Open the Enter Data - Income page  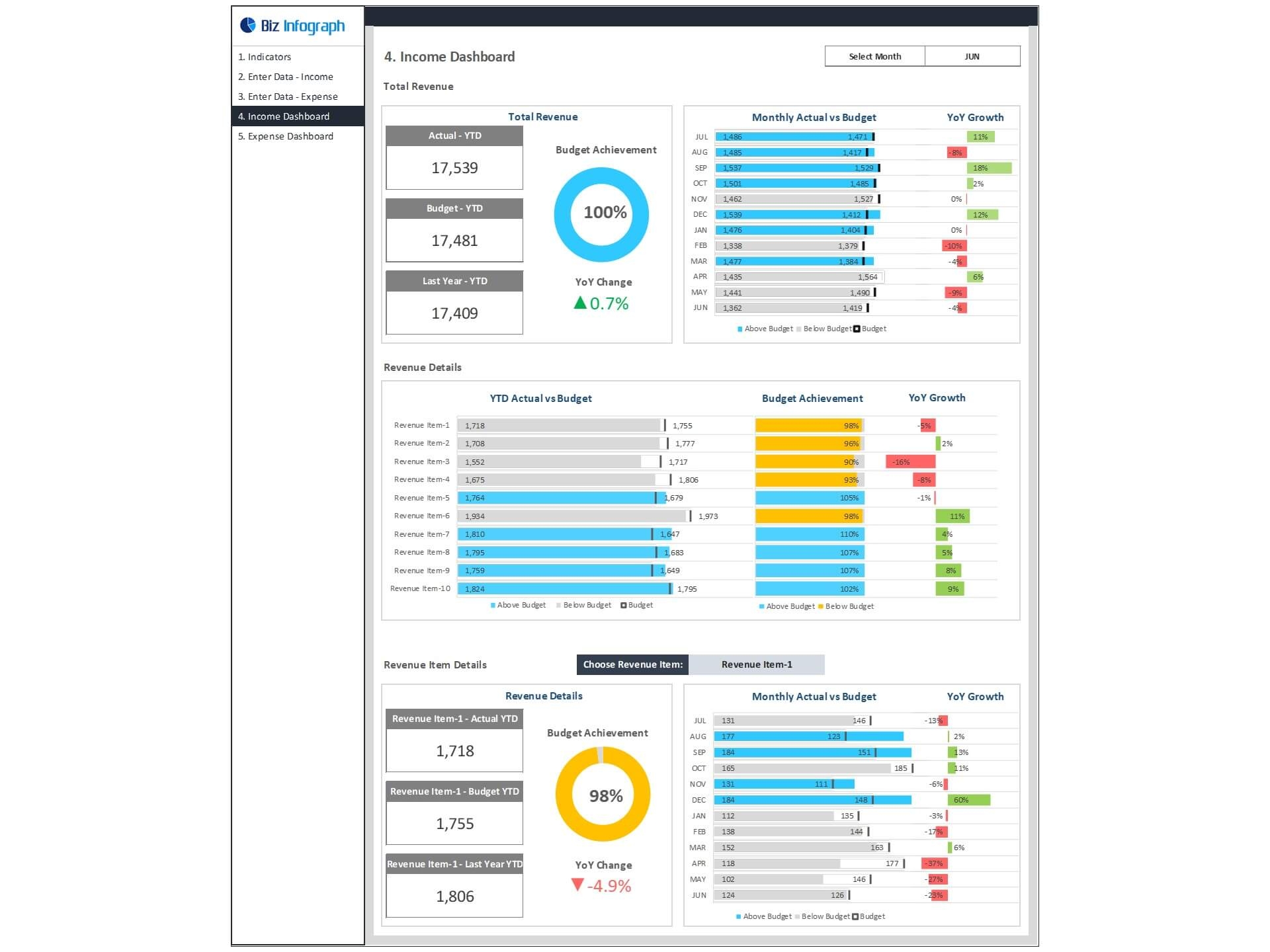(286, 77)
